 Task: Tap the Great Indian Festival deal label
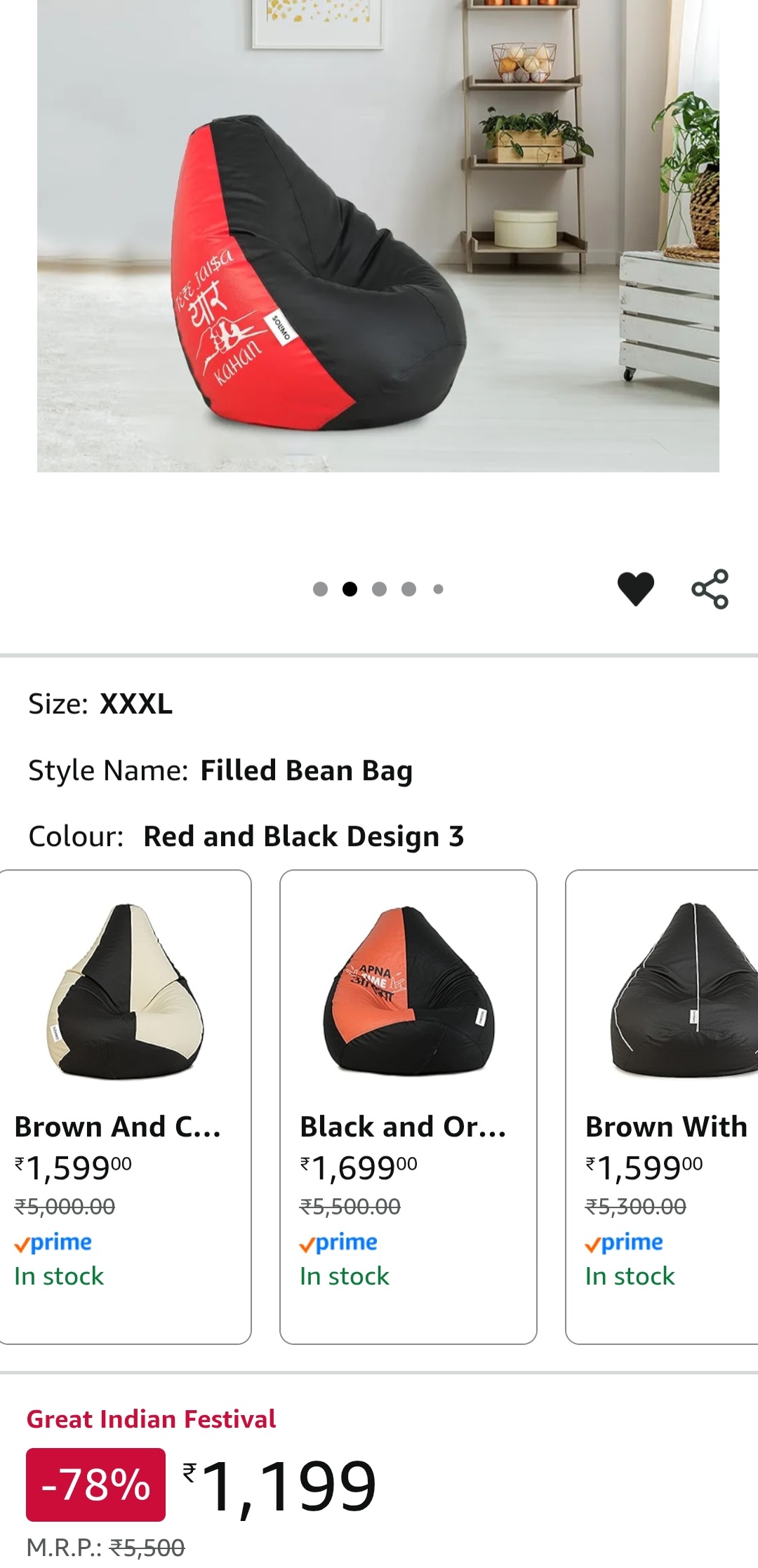[151, 1419]
